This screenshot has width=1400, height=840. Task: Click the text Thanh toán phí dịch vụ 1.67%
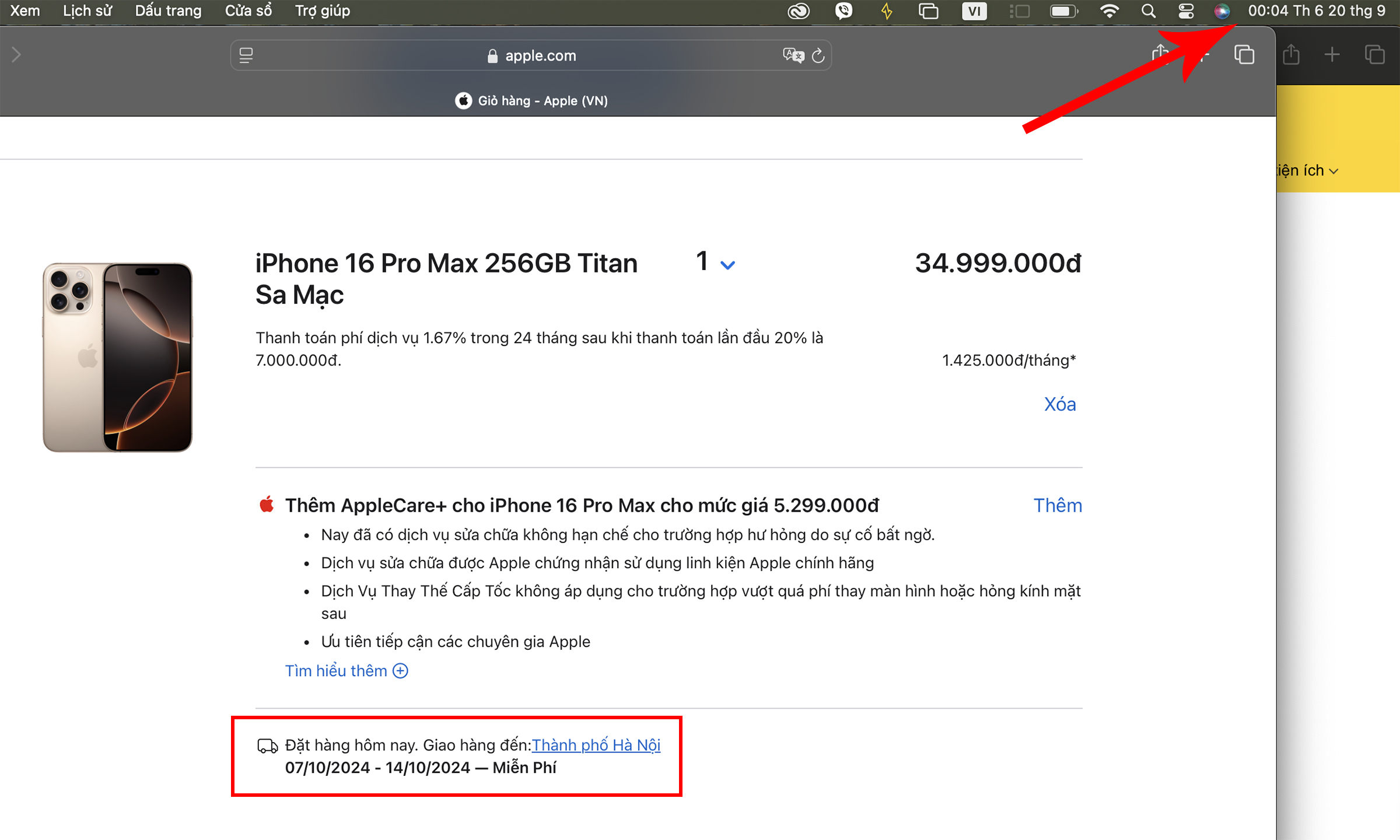361,338
